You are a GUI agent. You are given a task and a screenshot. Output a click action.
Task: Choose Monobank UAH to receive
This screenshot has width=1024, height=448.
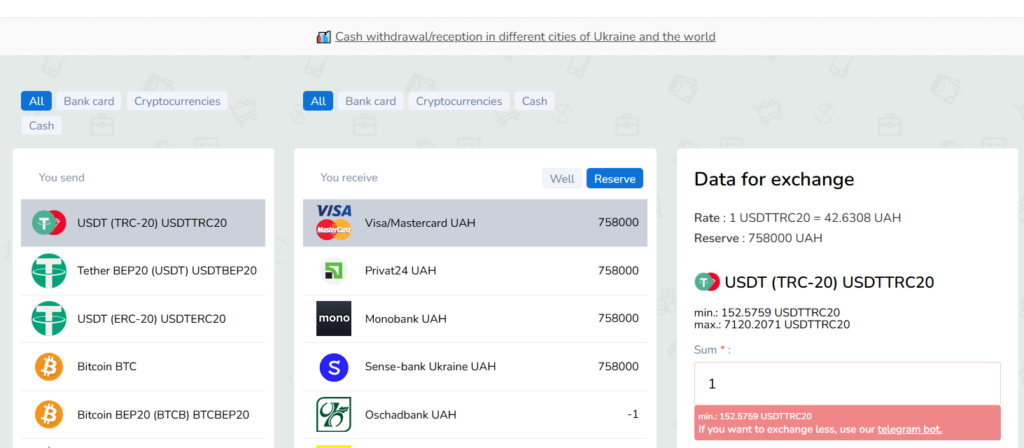coord(475,319)
